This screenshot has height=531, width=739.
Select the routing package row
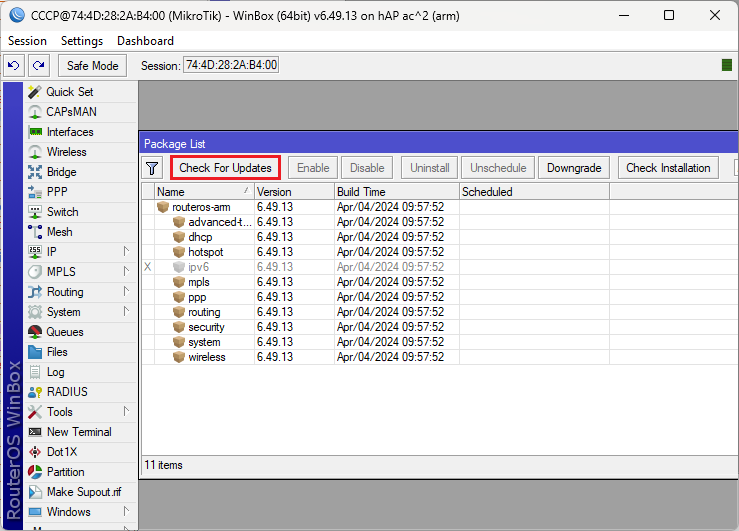439,312
